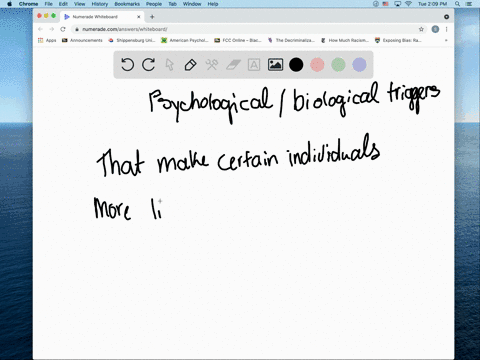Open the File menu
Screen dimensions: 480x360
click(49, 4)
